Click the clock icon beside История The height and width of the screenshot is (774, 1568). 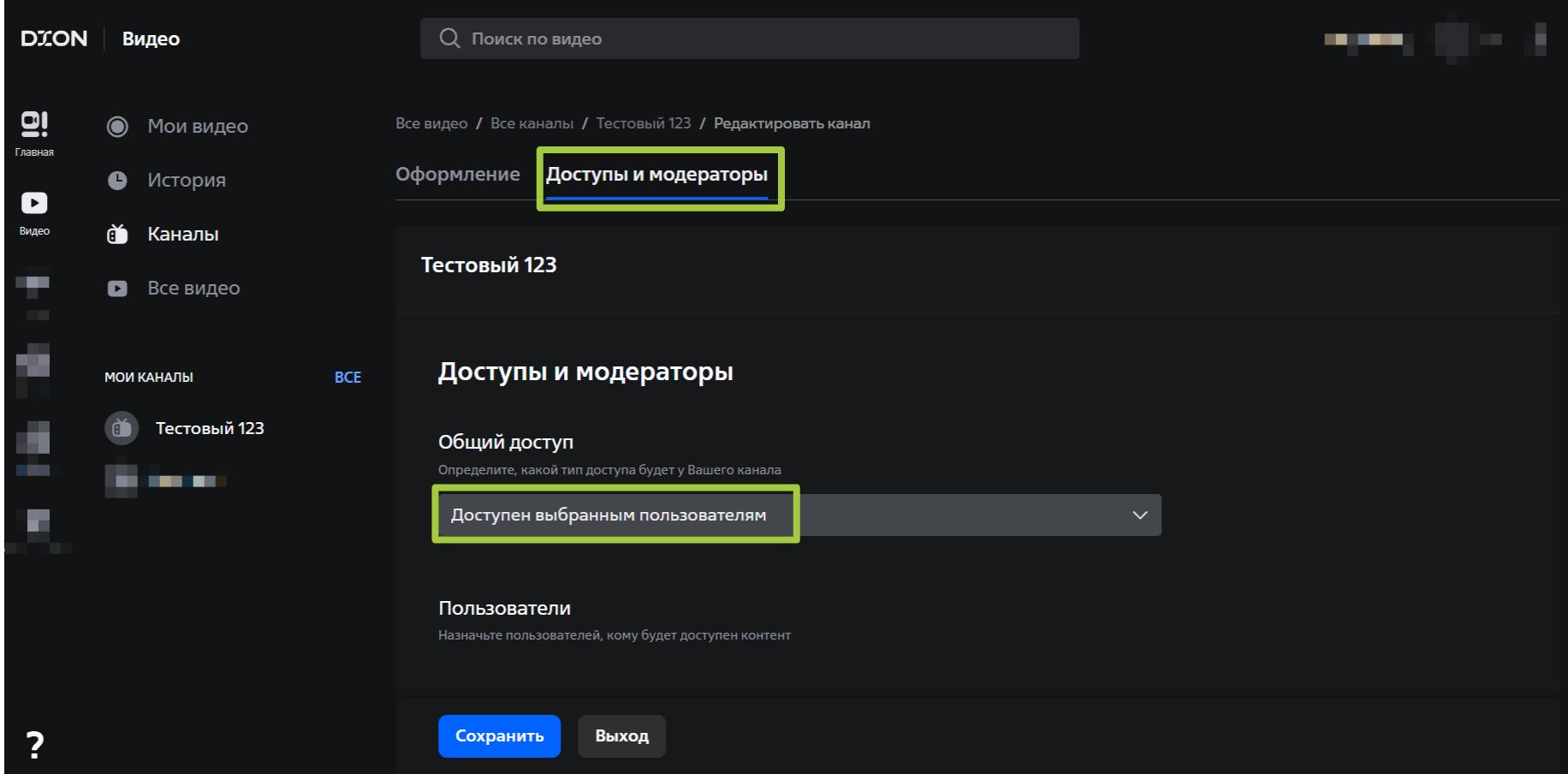coord(117,181)
